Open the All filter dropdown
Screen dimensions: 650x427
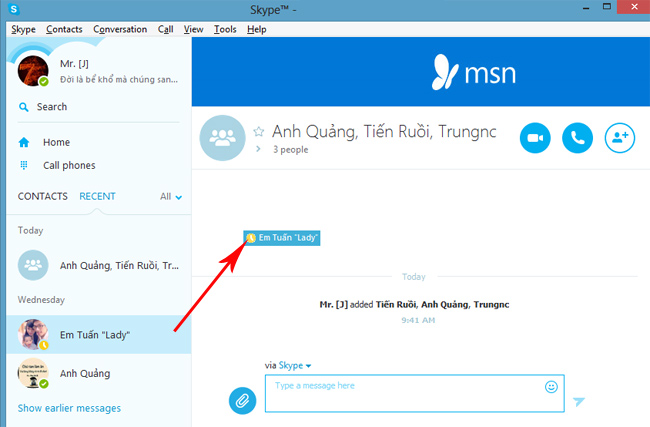[171, 197]
